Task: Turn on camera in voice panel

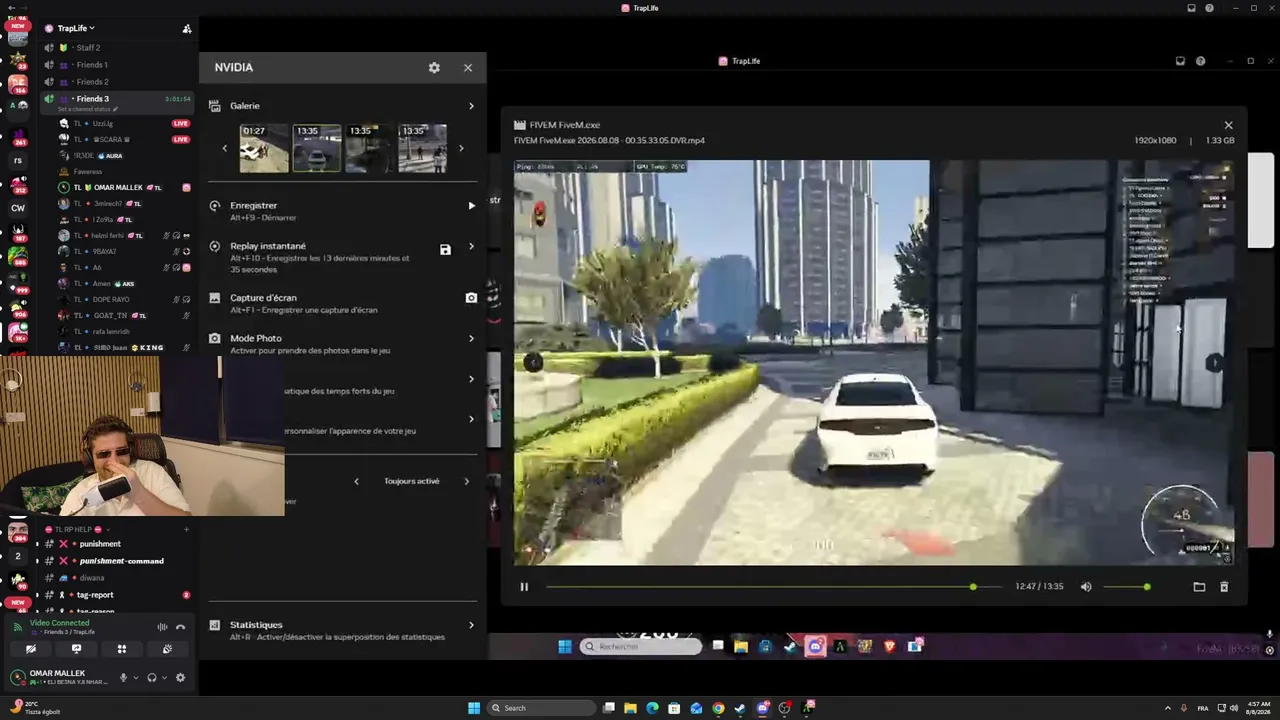Action: coord(31,649)
